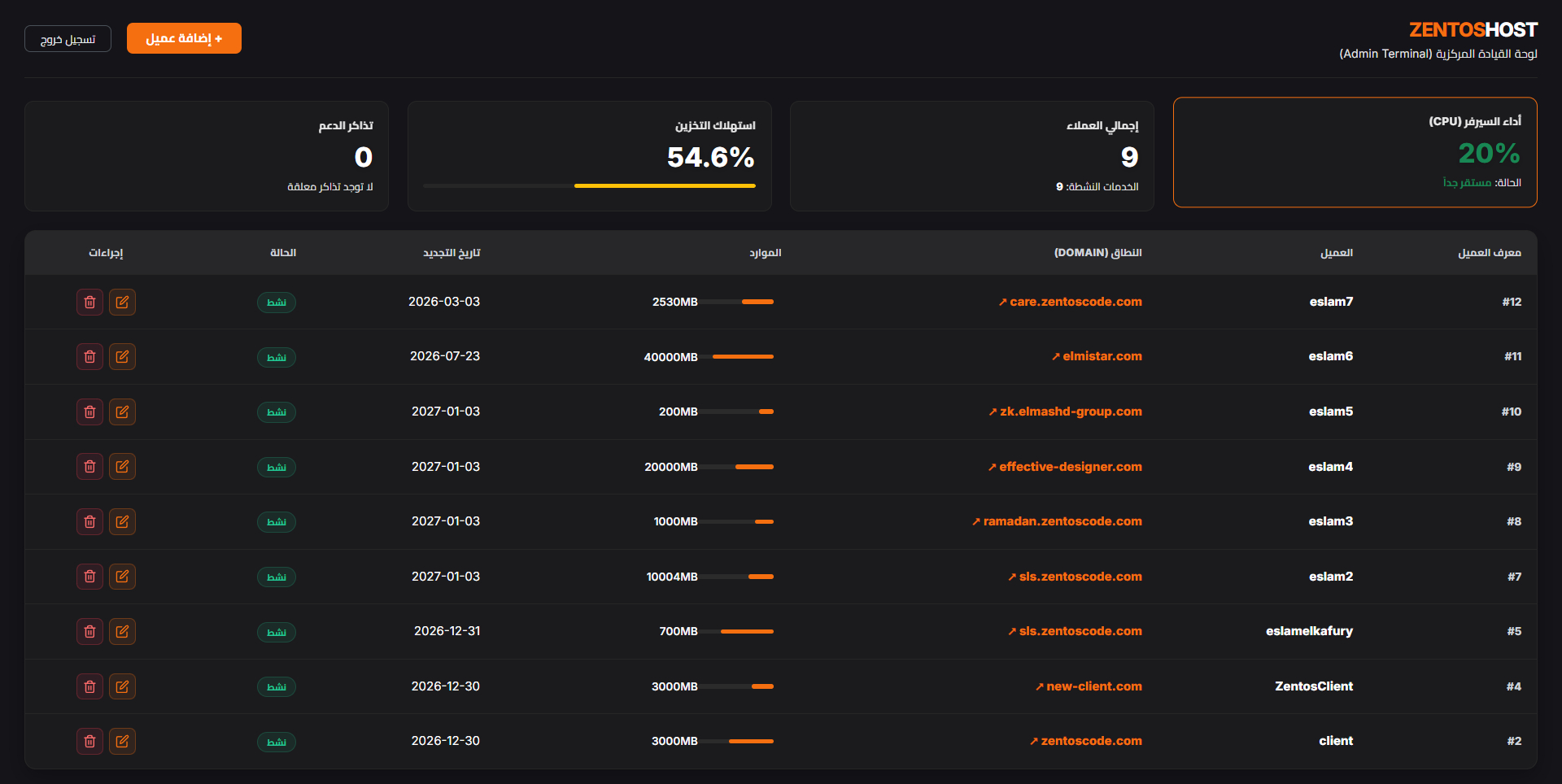The height and width of the screenshot is (784, 1562).
Task: Open zk.elmashd-group.com link
Action: point(1070,412)
